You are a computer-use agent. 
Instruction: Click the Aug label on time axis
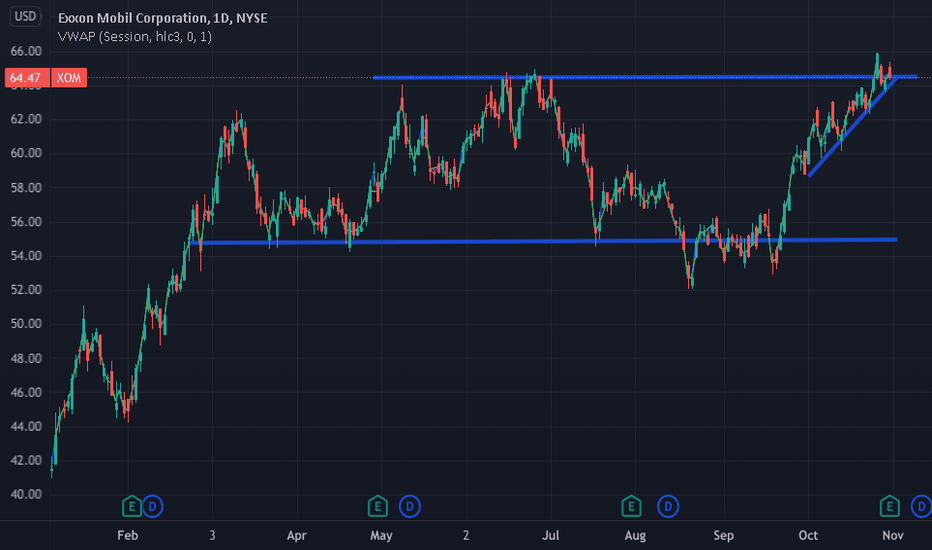coord(635,535)
